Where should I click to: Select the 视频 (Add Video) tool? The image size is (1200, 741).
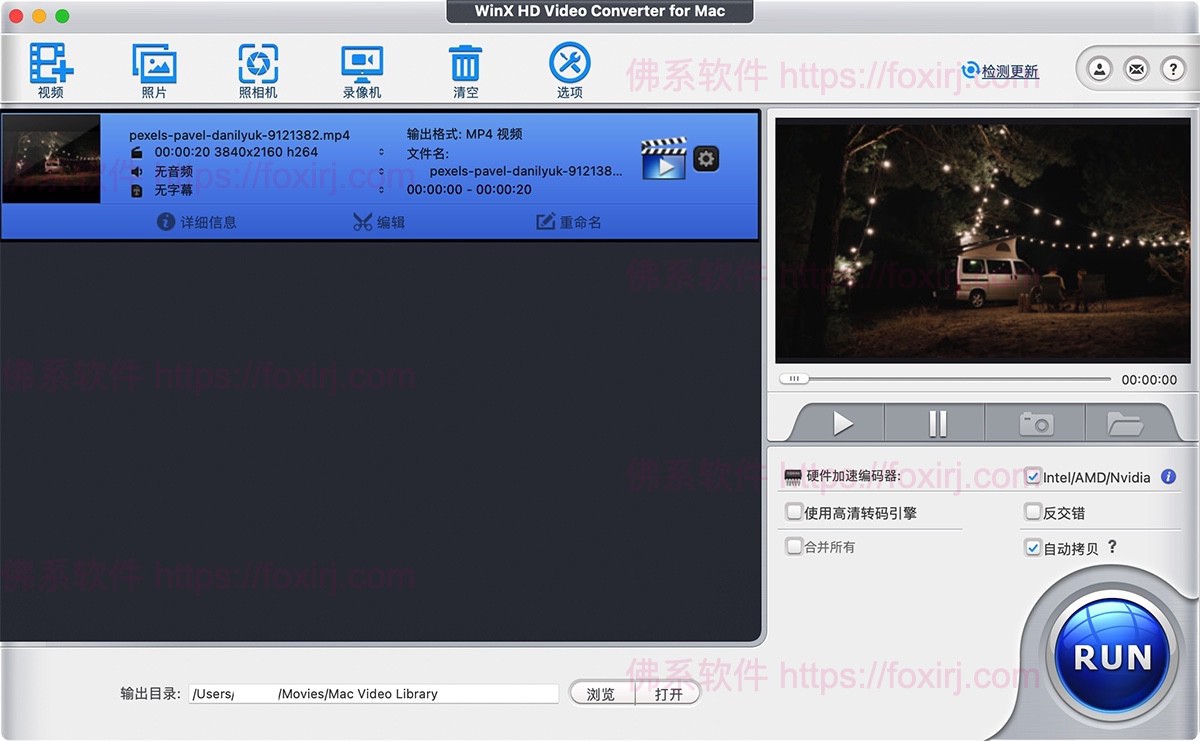pos(51,67)
